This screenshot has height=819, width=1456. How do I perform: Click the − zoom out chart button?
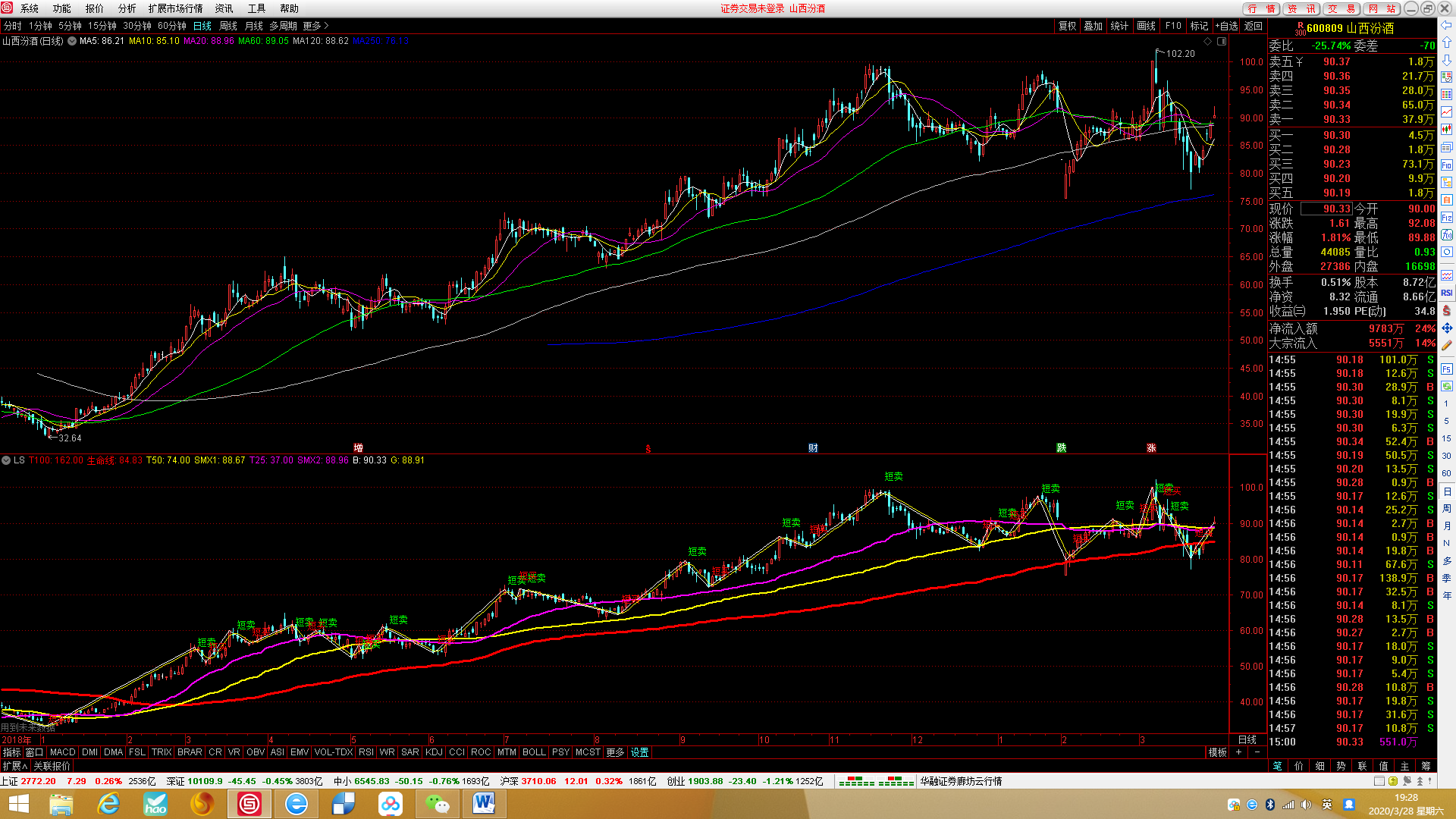tap(1257, 752)
